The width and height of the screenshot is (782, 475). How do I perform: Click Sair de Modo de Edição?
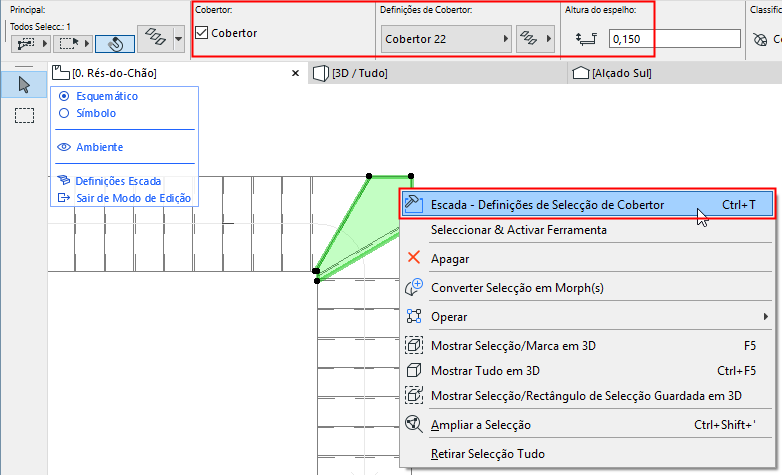pos(134,198)
